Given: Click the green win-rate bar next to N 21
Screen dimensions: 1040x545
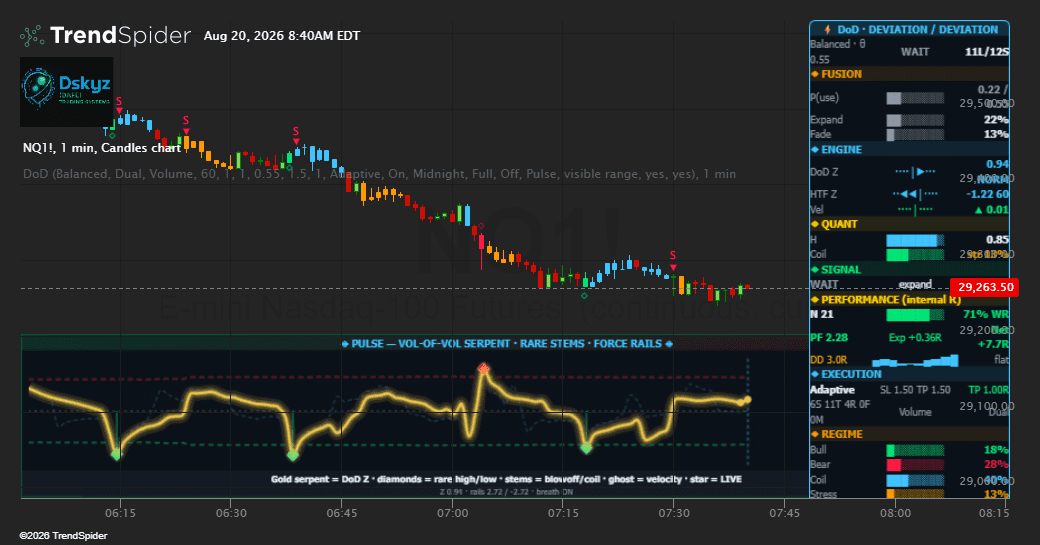Looking at the screenshot, I should 915,315.
